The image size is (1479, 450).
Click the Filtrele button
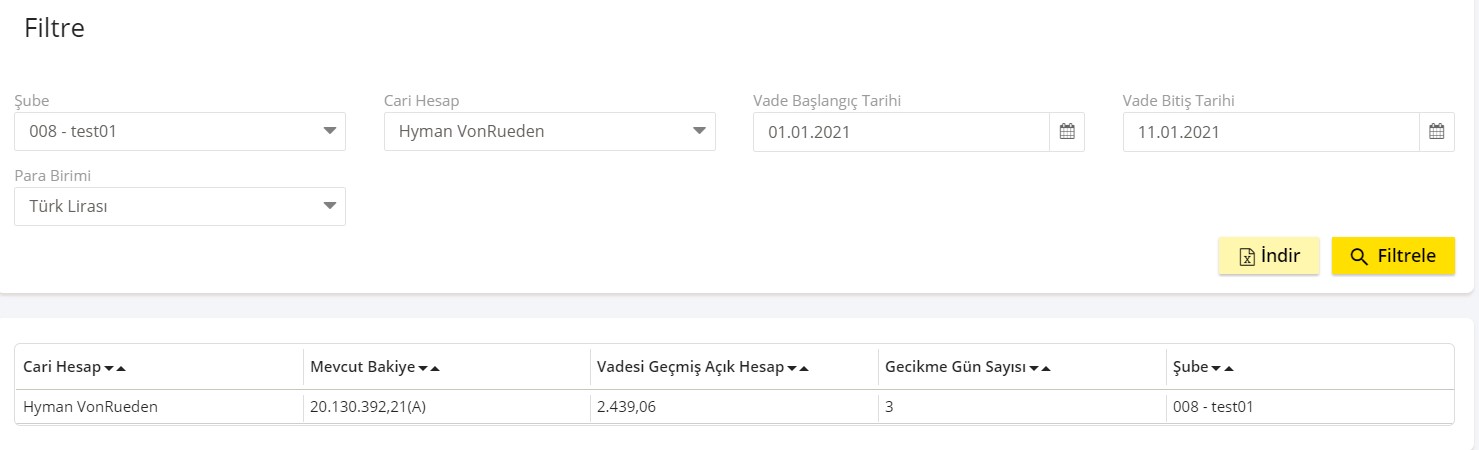point(1393,256)
